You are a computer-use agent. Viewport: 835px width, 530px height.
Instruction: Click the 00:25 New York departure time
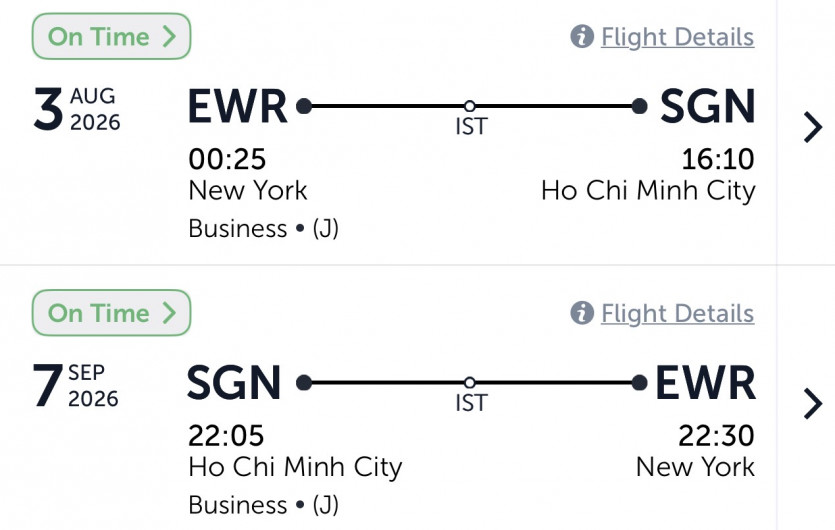tap(228, 159)
